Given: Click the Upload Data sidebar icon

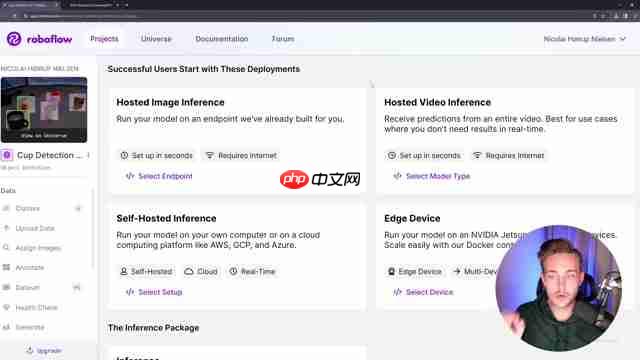Looking at the screenshot, I should (7, 228).
